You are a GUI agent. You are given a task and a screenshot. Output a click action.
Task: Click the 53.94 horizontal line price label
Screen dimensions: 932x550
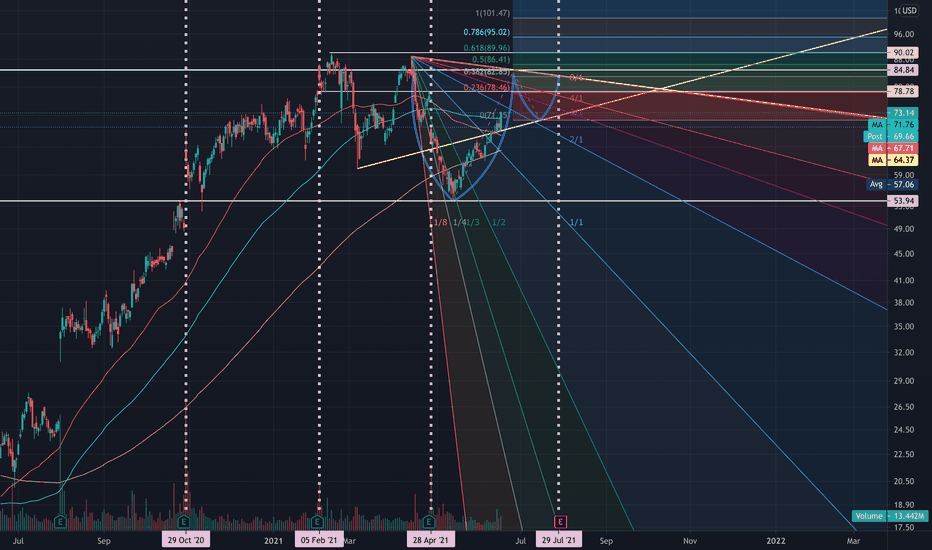click(x=903, y=201)
